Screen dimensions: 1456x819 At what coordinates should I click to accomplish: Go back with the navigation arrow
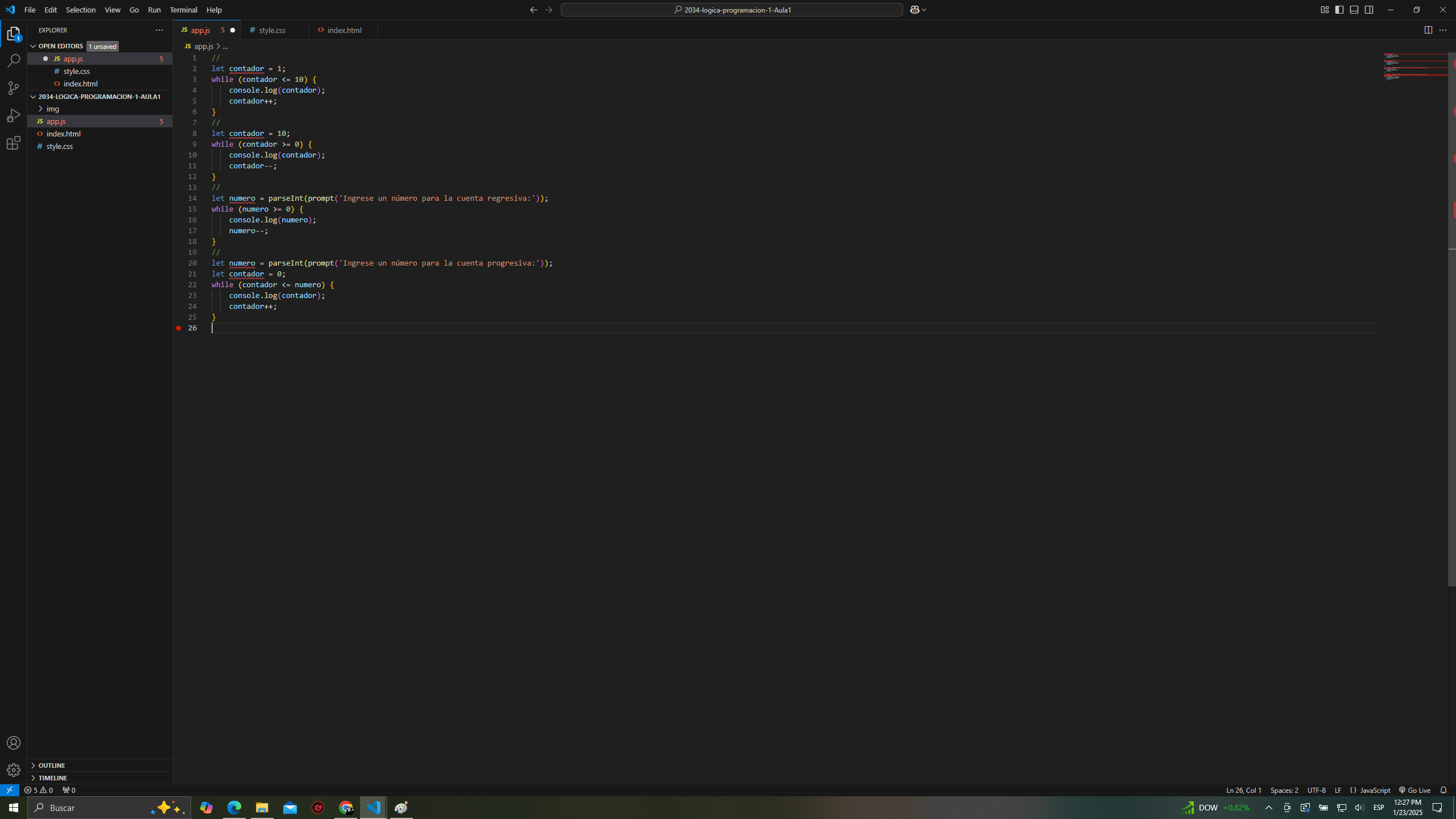click(533, 10)
